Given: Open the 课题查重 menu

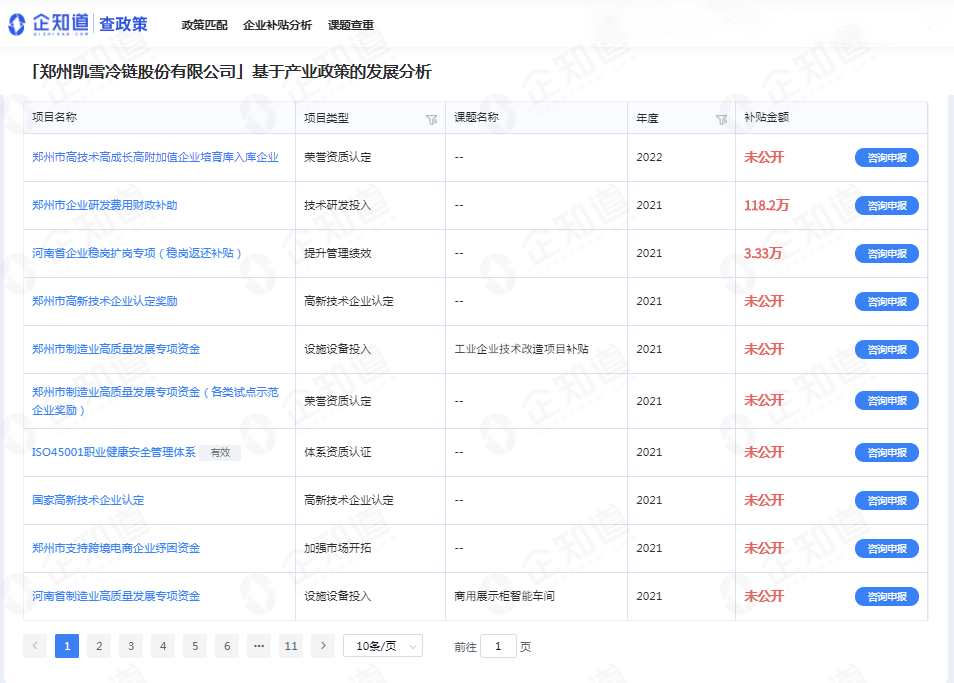Looking at the screenshot, I should click(x=350, y=25).
